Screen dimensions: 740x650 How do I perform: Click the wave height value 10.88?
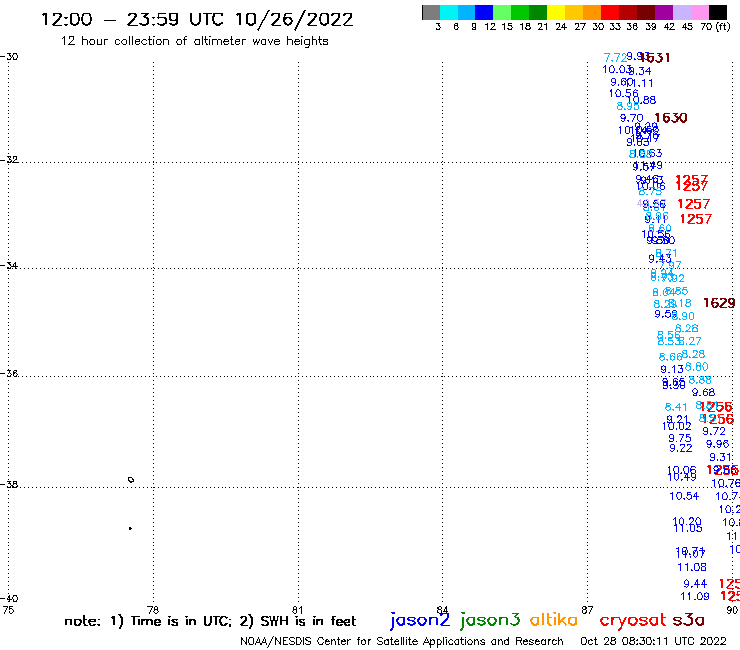(643, 100)
